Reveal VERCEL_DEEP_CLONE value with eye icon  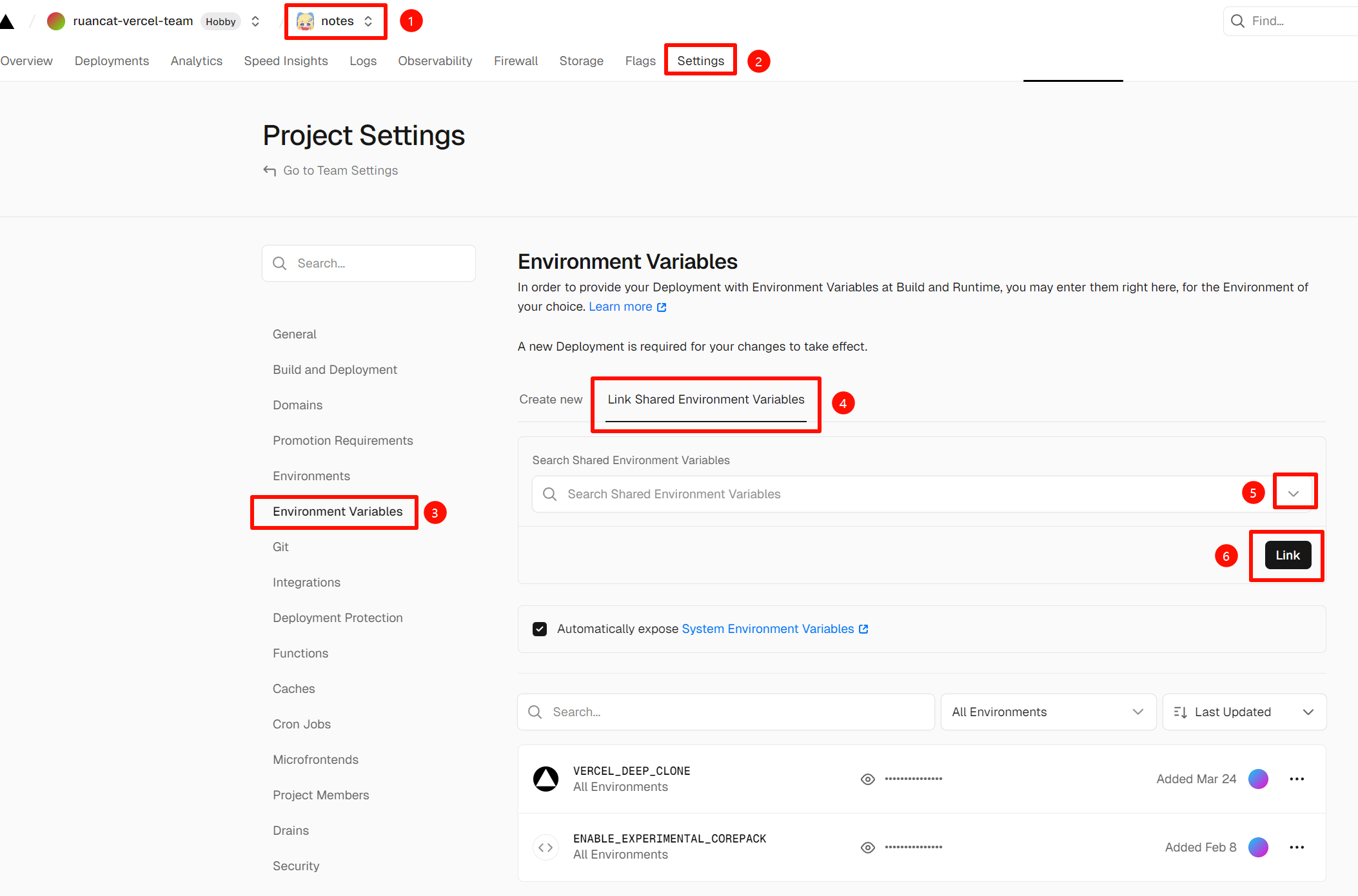click(x=868, y=779)
